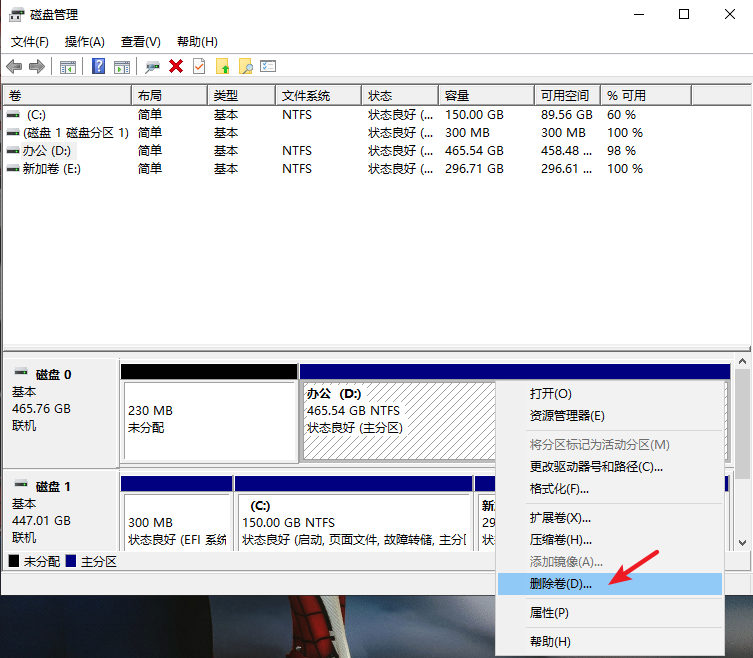The image size is (753, 658).
Task: Select 删除卷(D)... from context menu
Action: tap(560, 583)
